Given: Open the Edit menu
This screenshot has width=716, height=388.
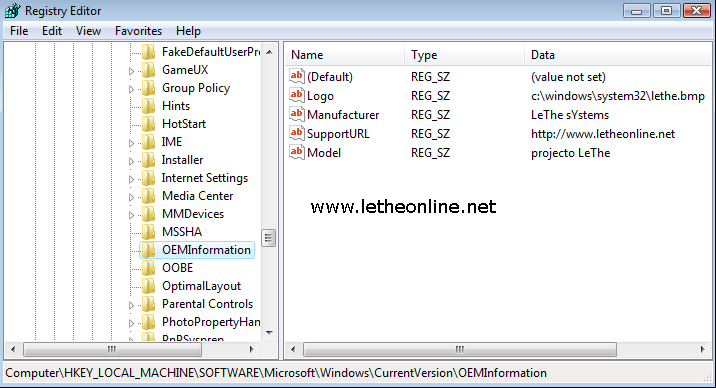Looking at the screenshot, I should point(52,31).
